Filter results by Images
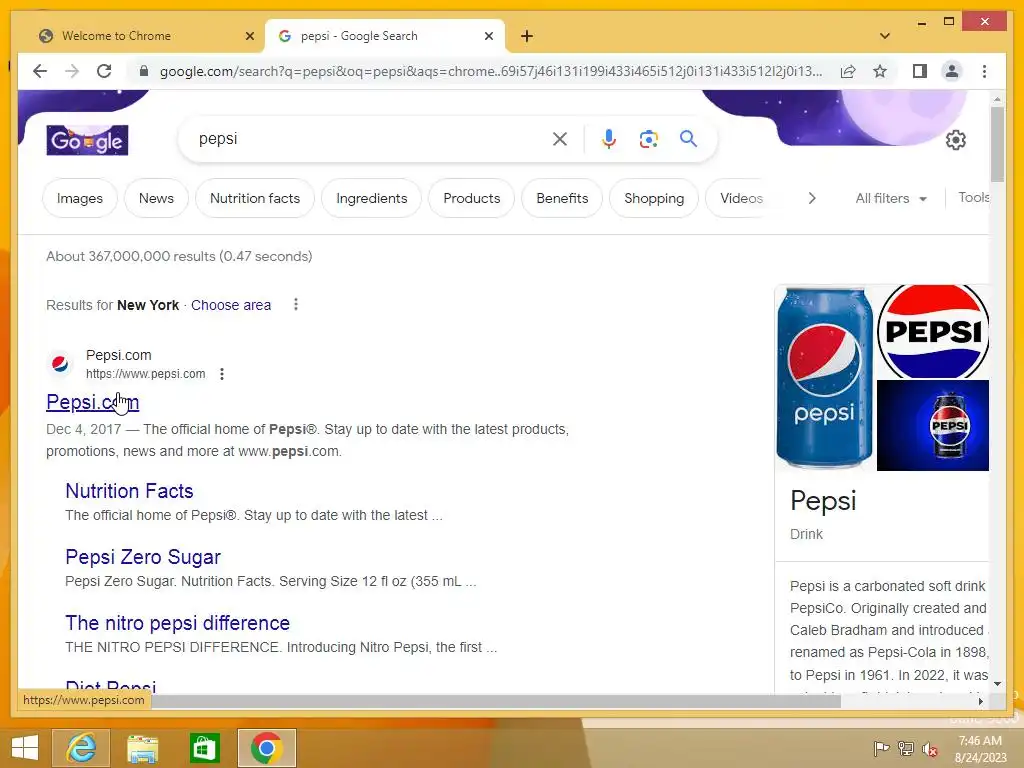The height and width of the screenshot is (768, 1024). tap(80, 198)
